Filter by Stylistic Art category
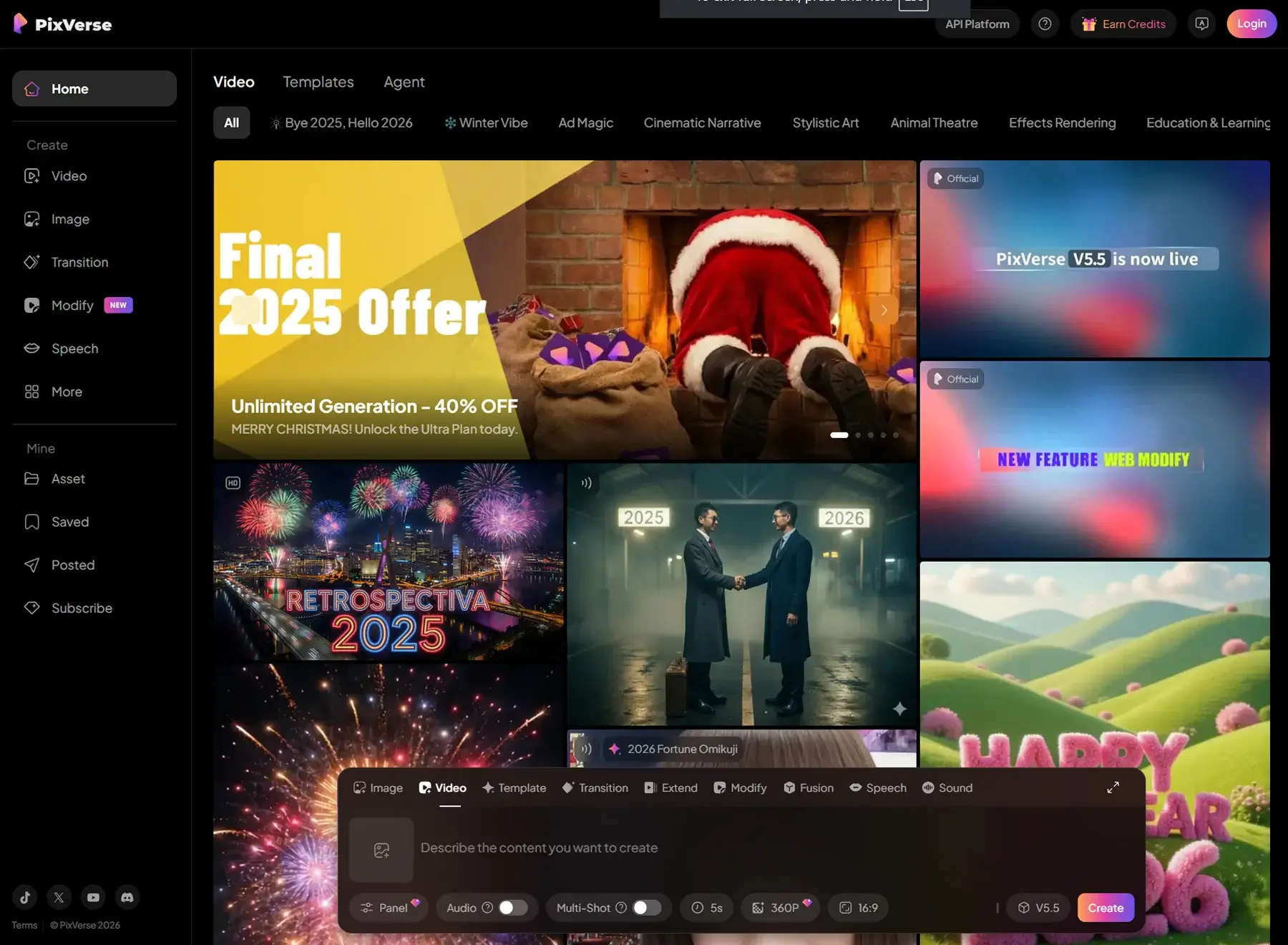This screenshot has width=1288, height=945. click(x=826, y=122)
